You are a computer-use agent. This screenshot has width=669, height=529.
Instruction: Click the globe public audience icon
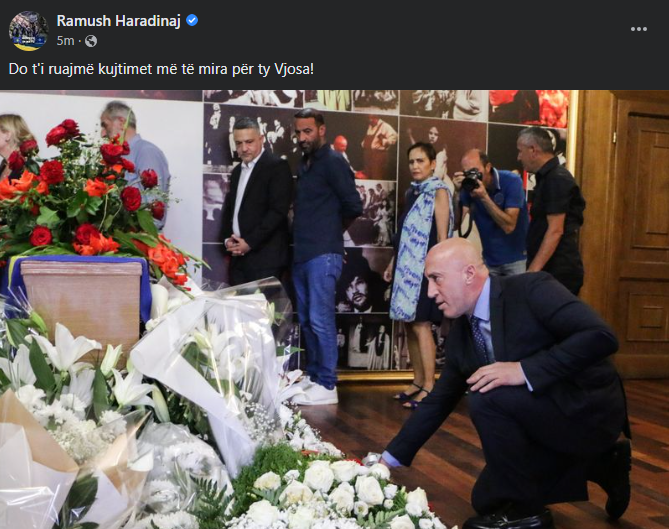(91, 41)
